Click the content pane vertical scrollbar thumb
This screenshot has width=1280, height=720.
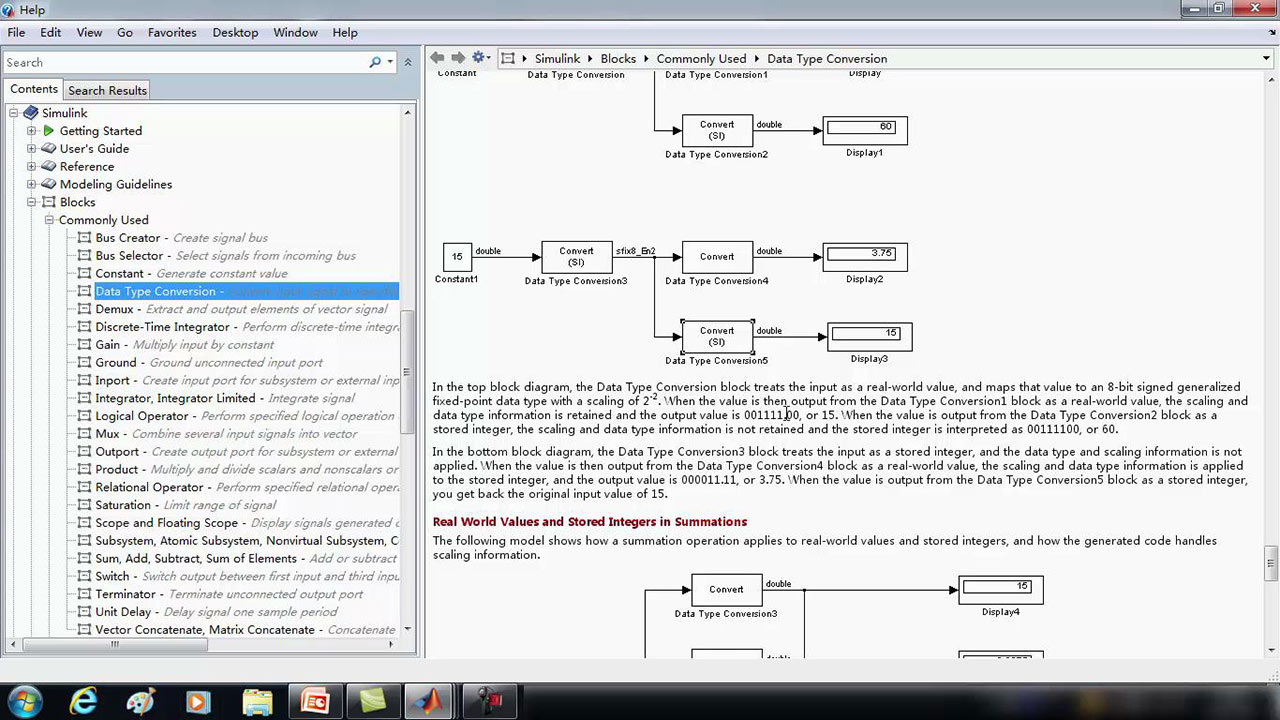tap(1271, 563)
